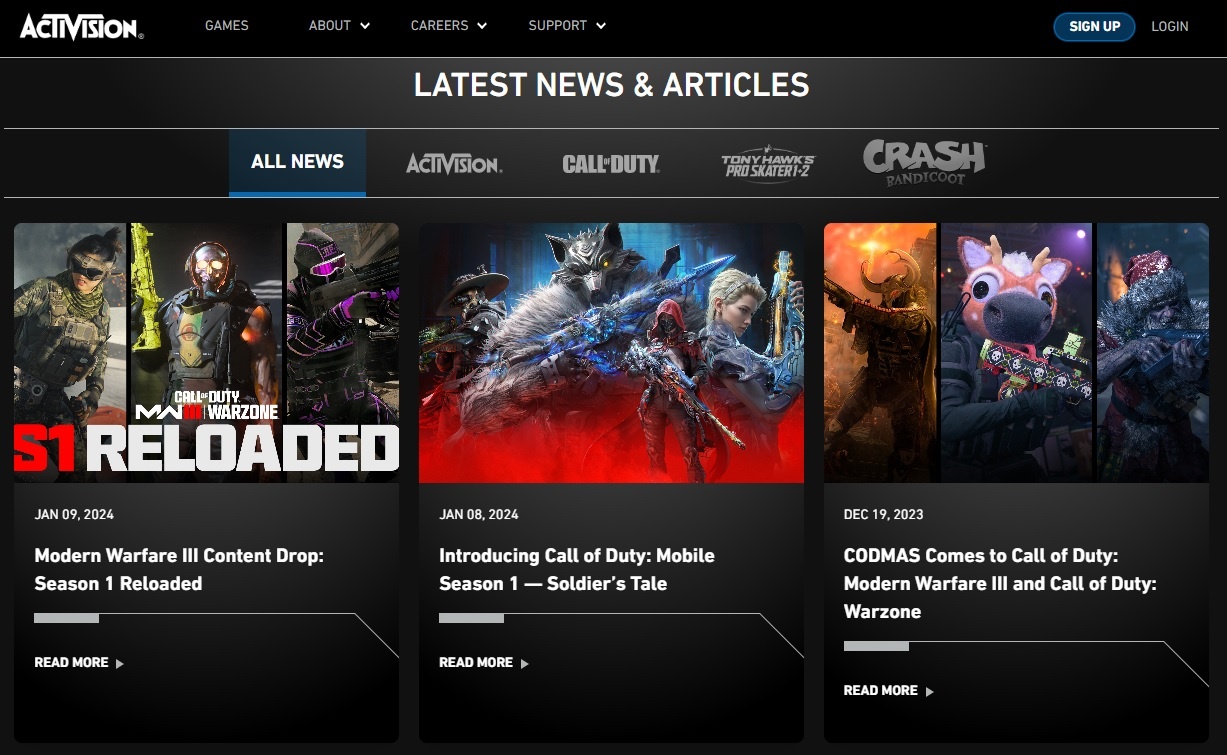Open Introducing Call of Duty: Mobile headline
The image size is (1227, 755).
point(576,569)
